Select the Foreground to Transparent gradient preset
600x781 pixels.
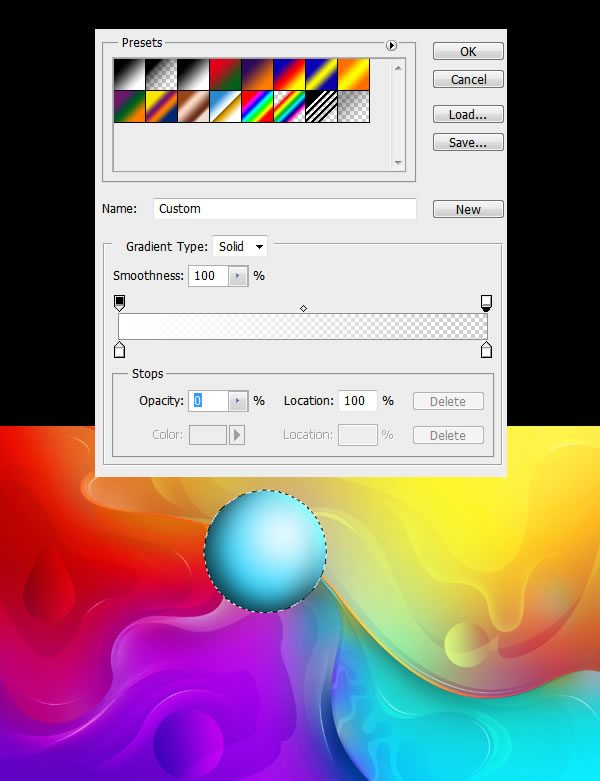tap(161, 74)
